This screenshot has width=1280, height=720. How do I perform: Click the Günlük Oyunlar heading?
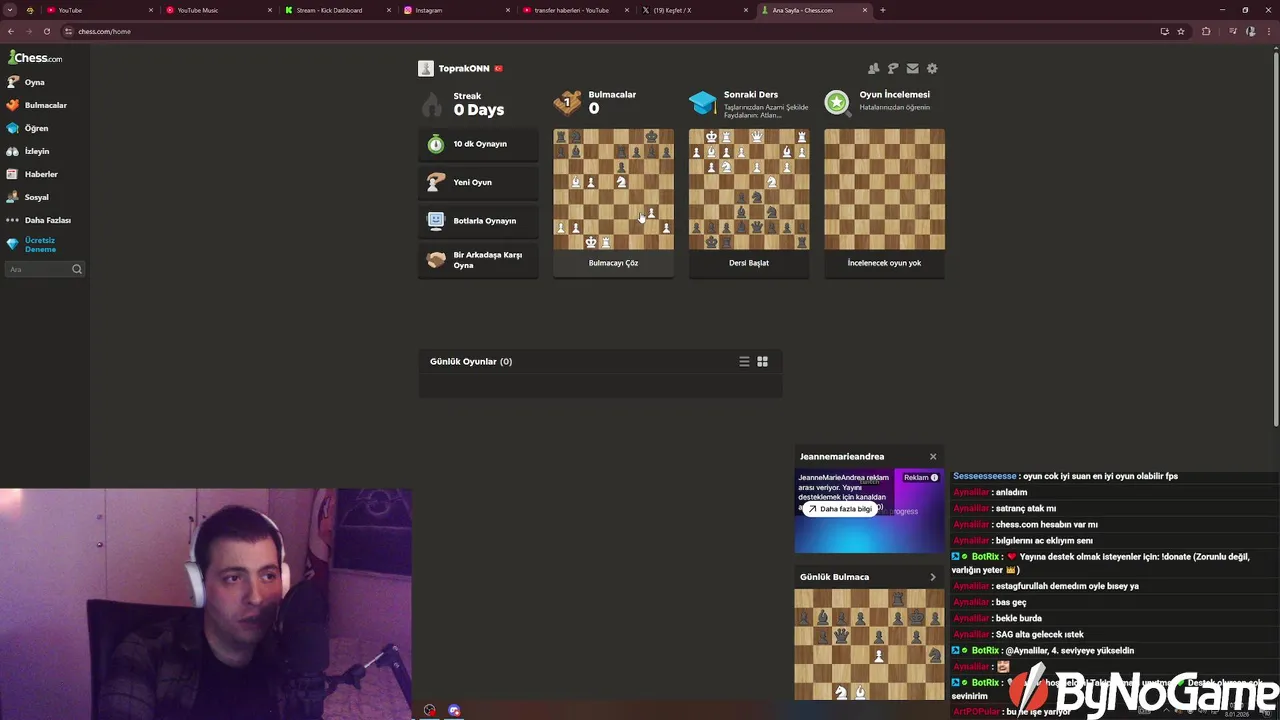click(471, 361)
